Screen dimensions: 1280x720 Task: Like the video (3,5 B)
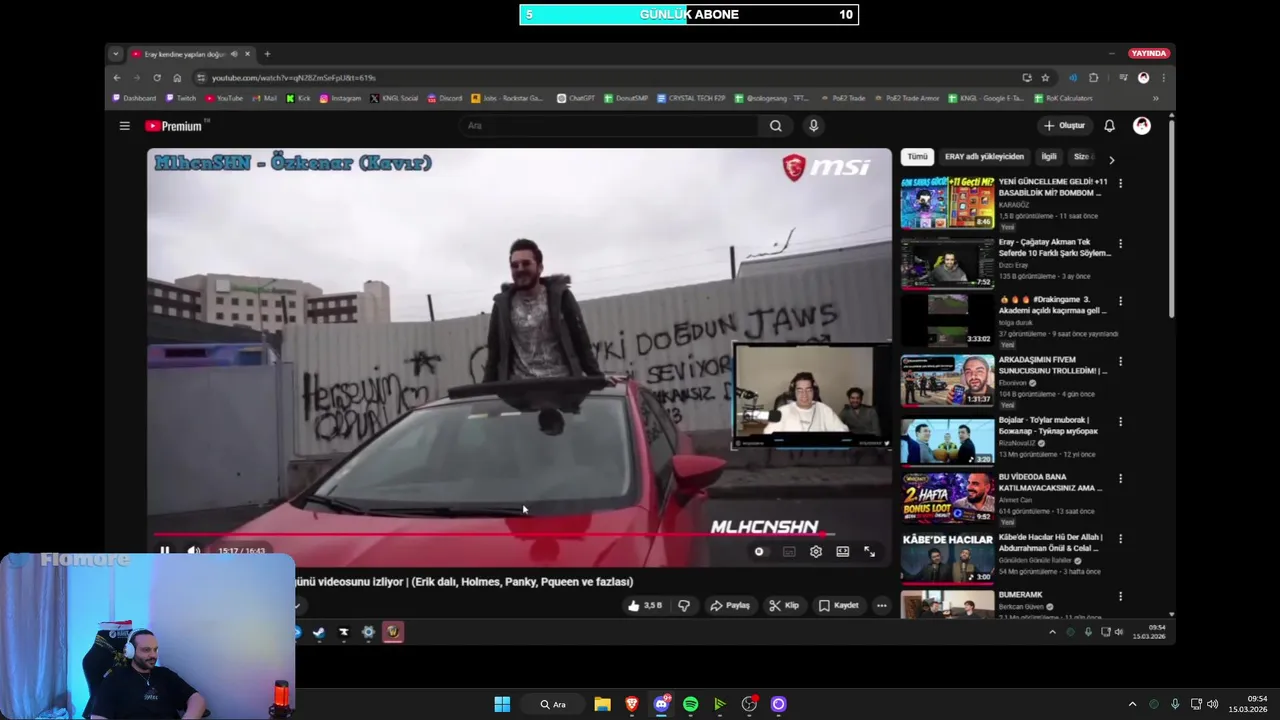[x=645, y=605]
